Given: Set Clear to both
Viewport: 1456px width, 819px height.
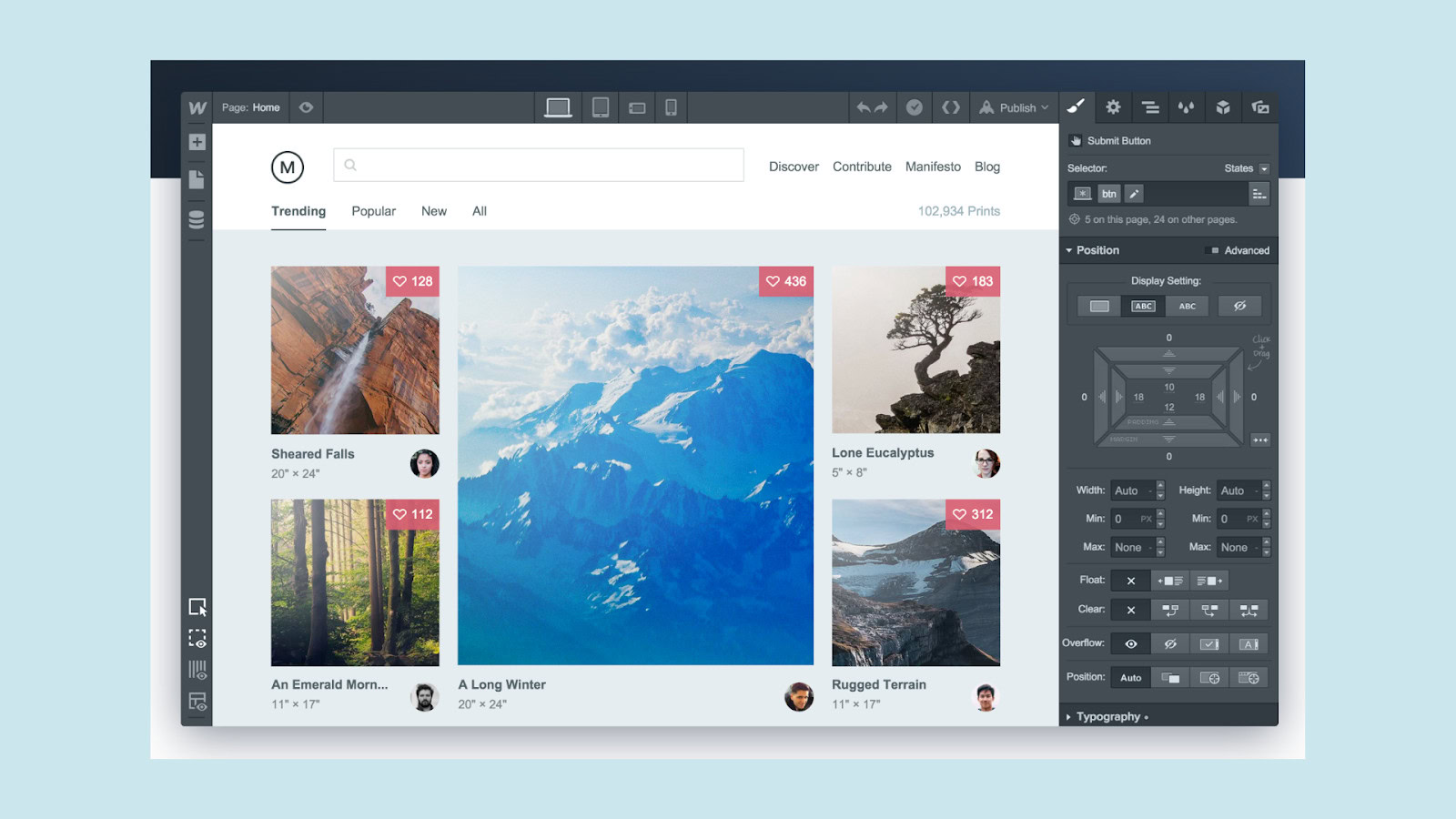Looking at the screenshot, I should (1249, 610).
